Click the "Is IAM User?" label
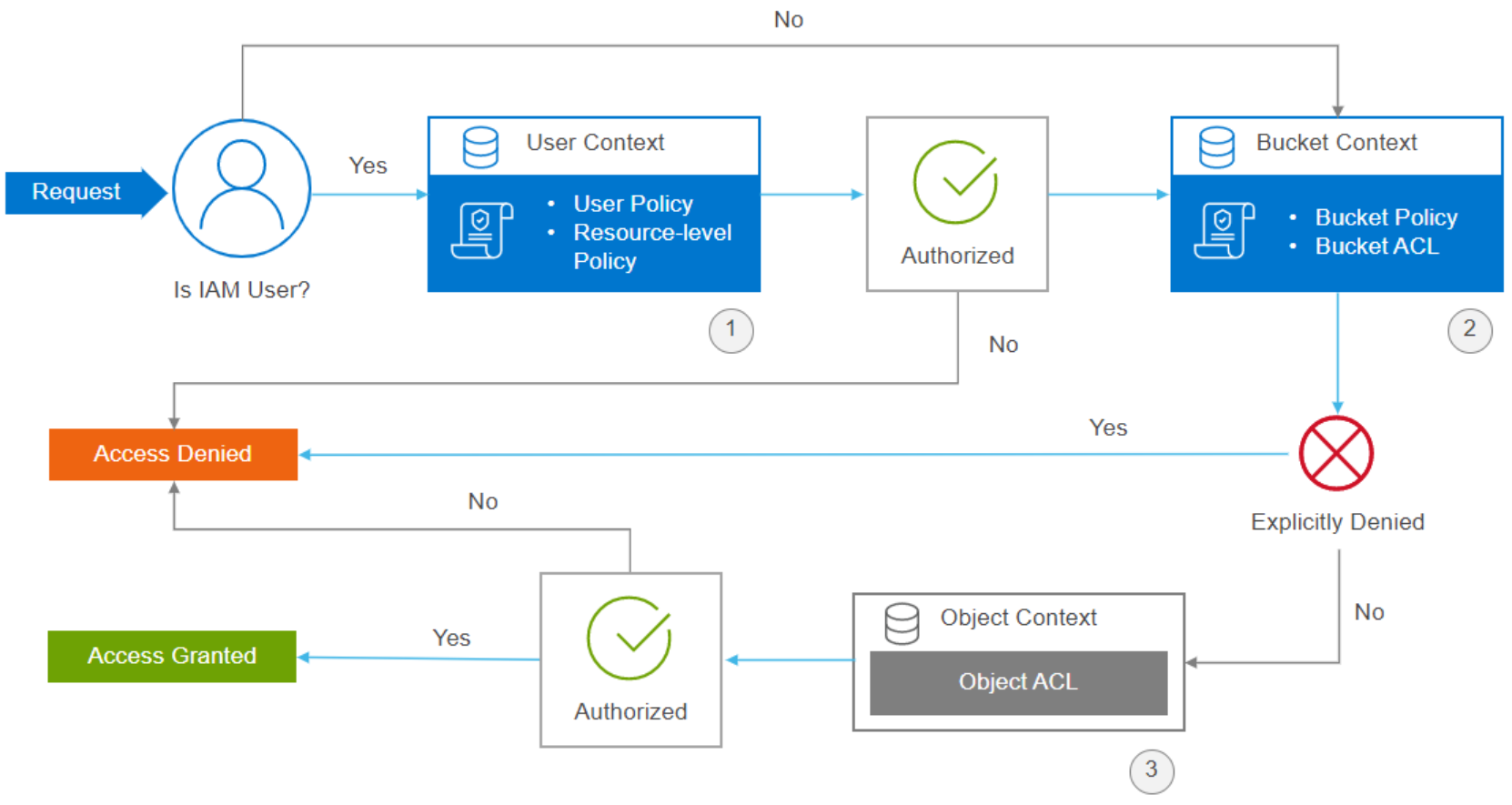 click(x=242, y=290)
